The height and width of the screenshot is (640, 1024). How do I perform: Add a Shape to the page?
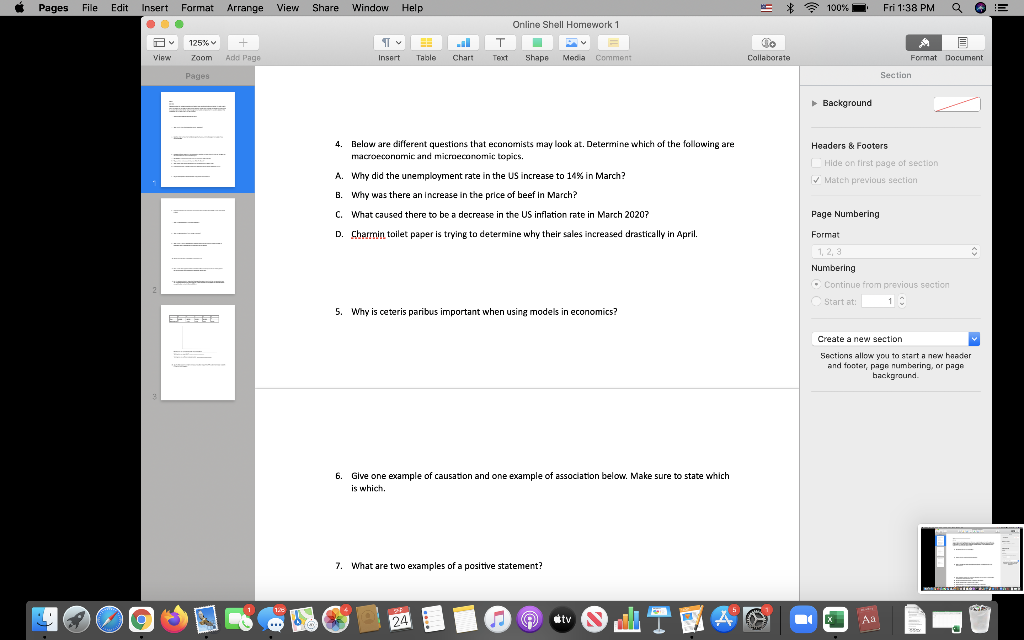536,42
